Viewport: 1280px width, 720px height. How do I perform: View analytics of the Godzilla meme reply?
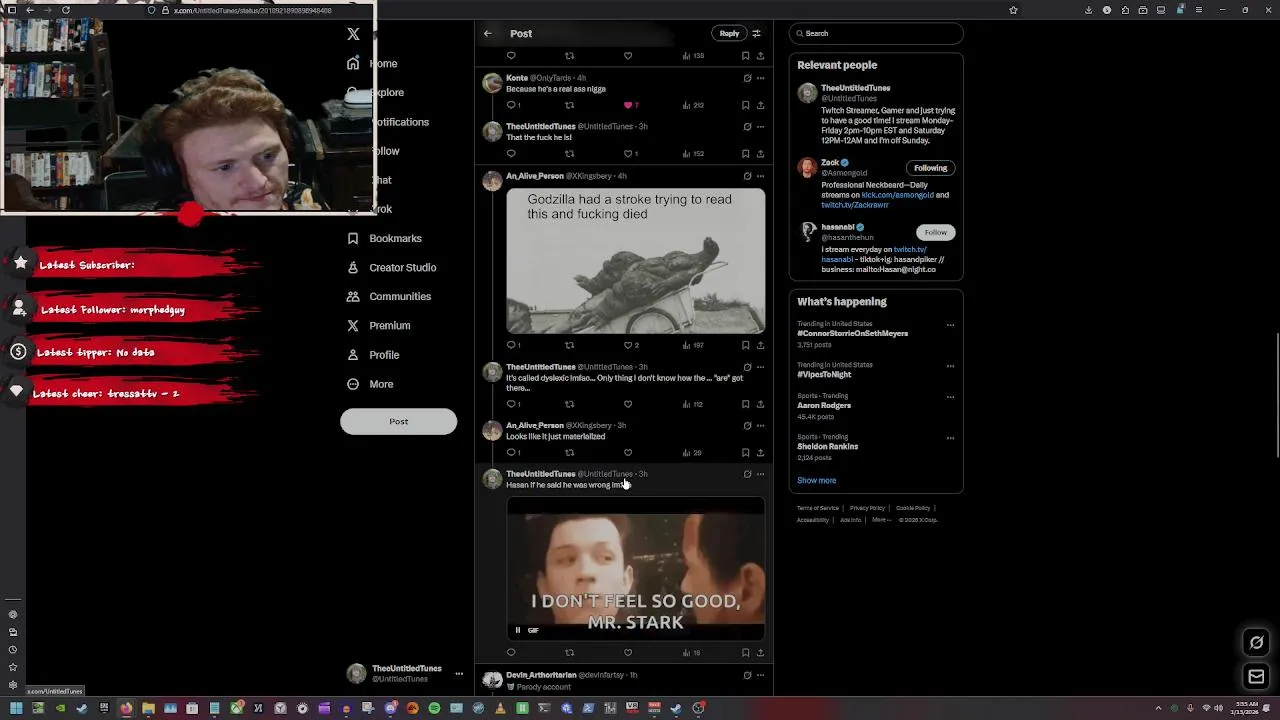[x=693, y=345]
